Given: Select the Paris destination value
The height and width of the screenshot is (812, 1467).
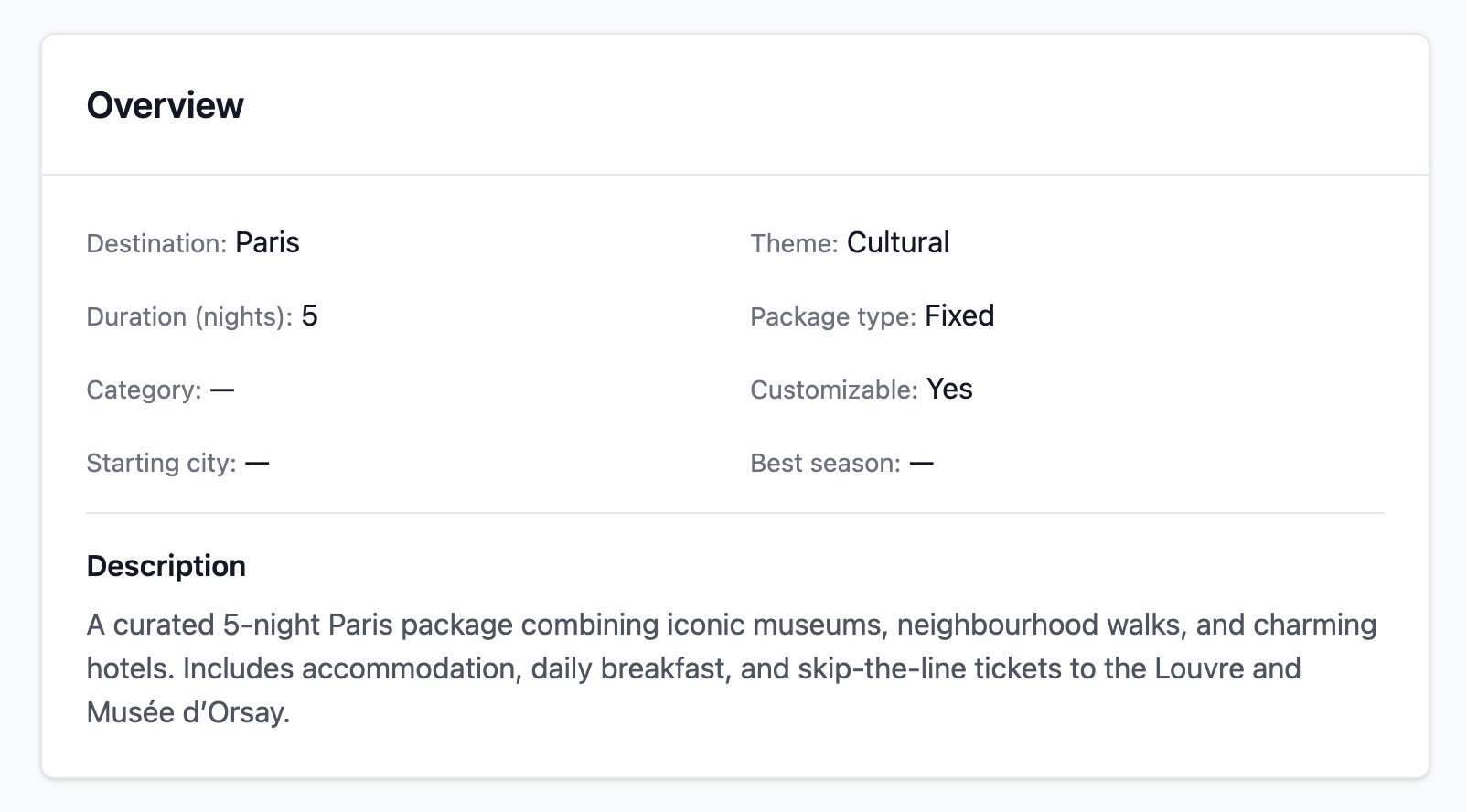Looking at the screenshot, I should pyautogui.click(x=267, y=242).
